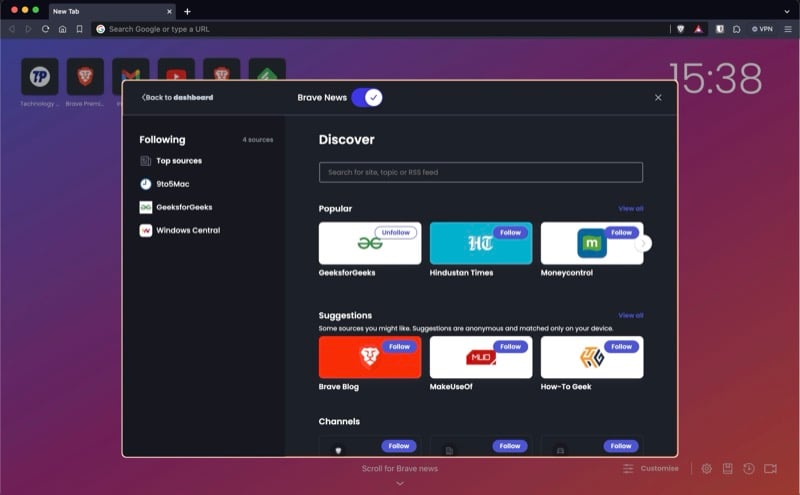The height and width of the screenshot is (495, 800).
Task: Click the Brave Shields lion icon in address bar
Action: tap(680, 29)
